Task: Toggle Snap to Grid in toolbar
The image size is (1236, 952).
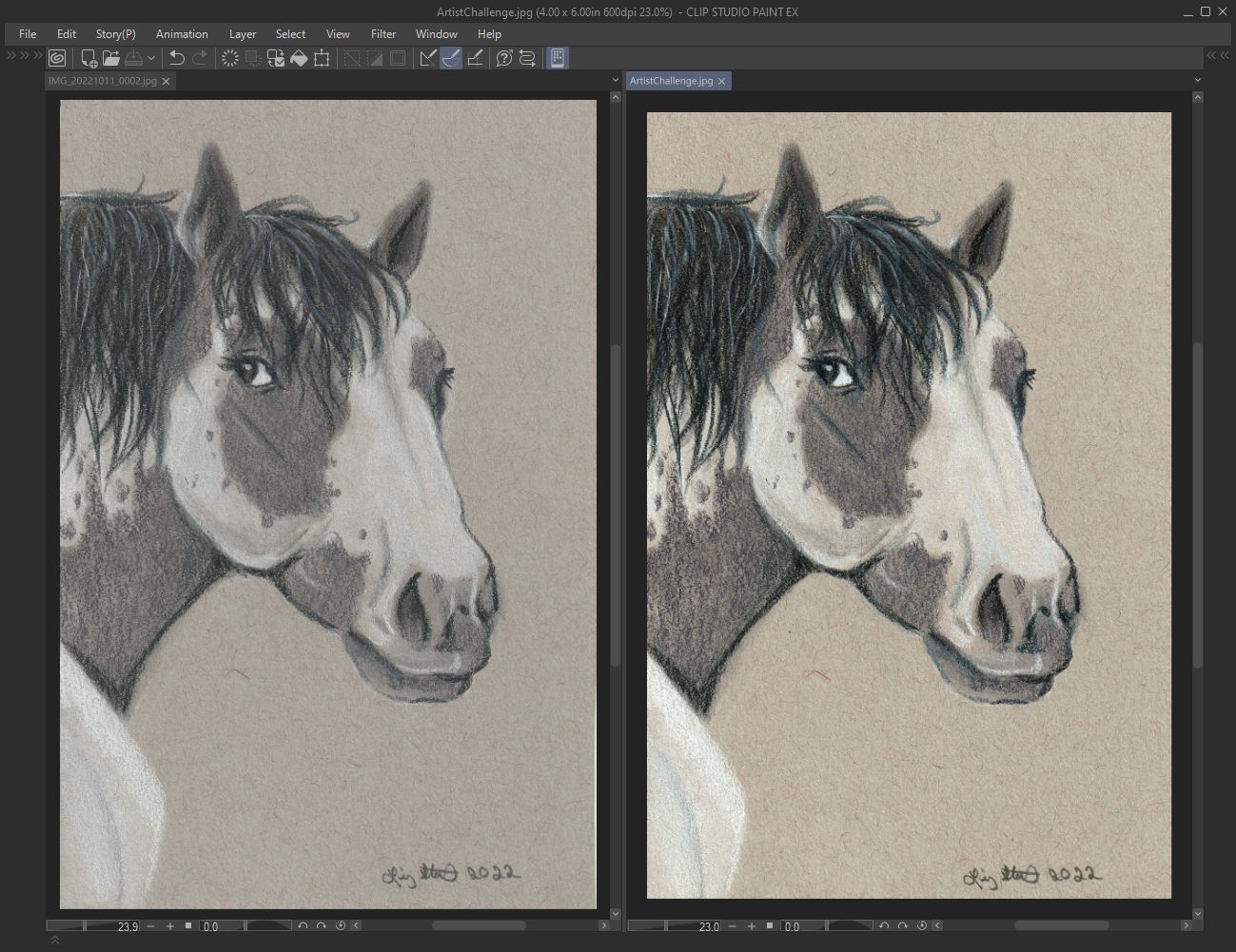Action: (x=475, y=58)
